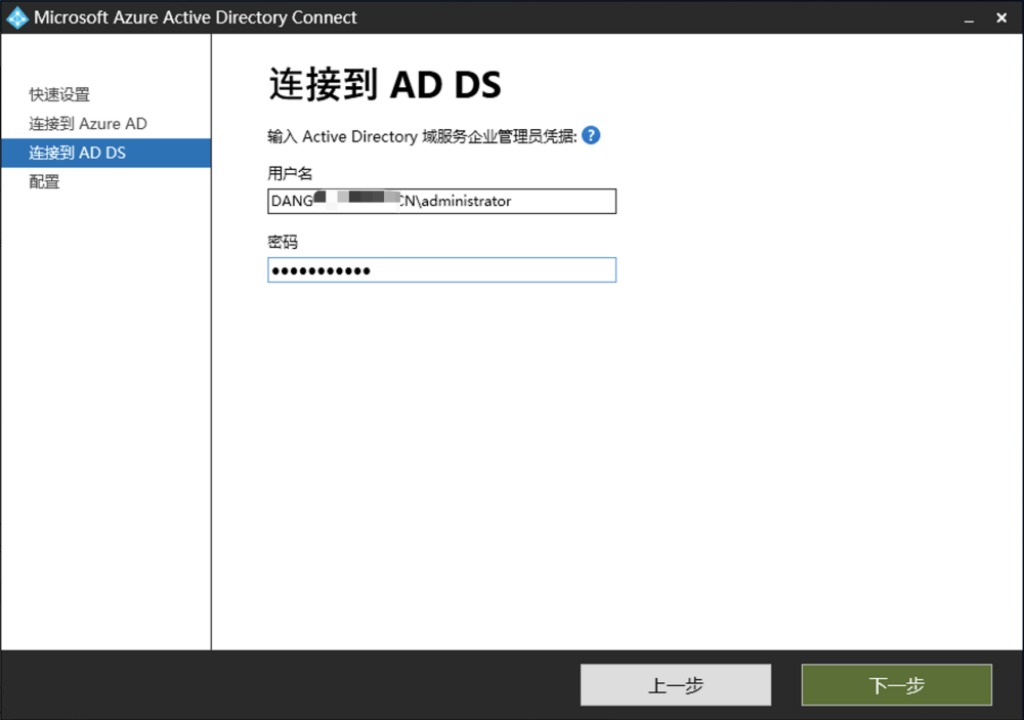Click the 密码 label text
This screenshot has height=720, width=1024.
click(283, 242)
